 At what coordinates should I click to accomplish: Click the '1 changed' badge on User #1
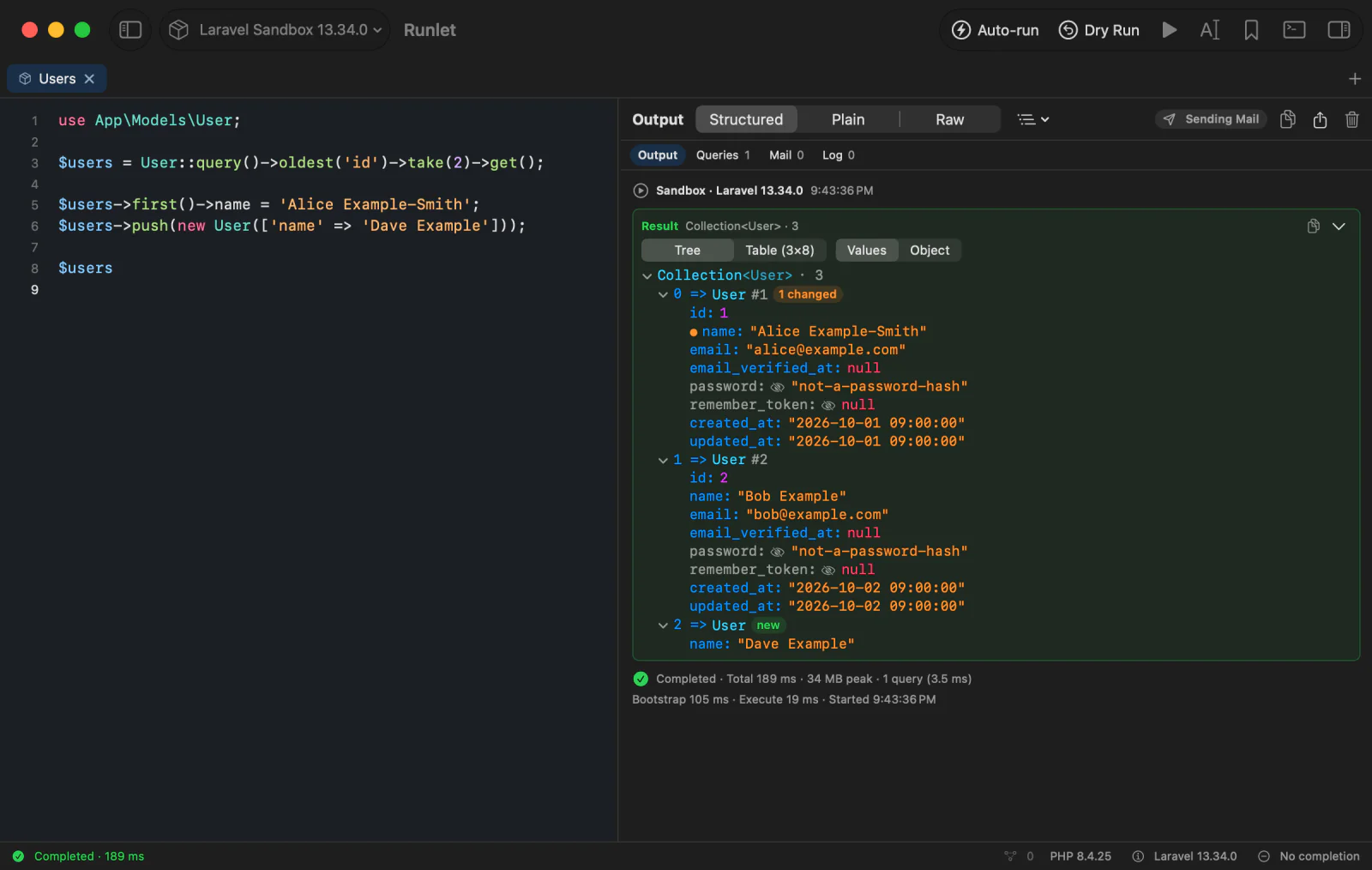click(807, 294)
